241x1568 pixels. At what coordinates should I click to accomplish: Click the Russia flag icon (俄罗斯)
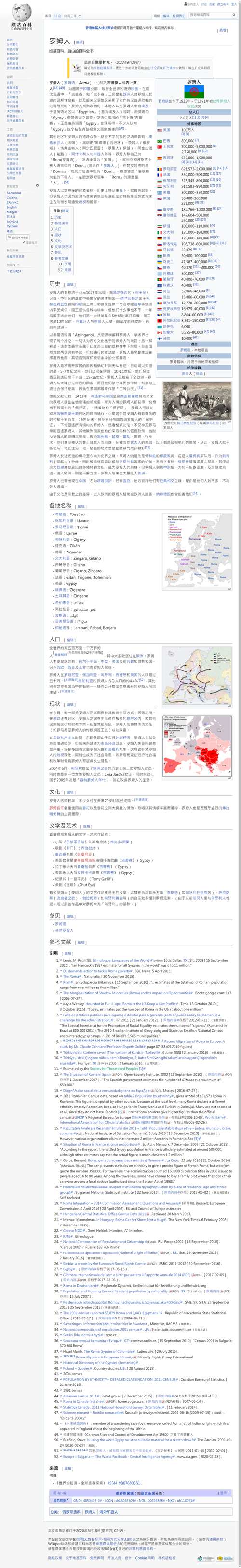pos(160,210)
